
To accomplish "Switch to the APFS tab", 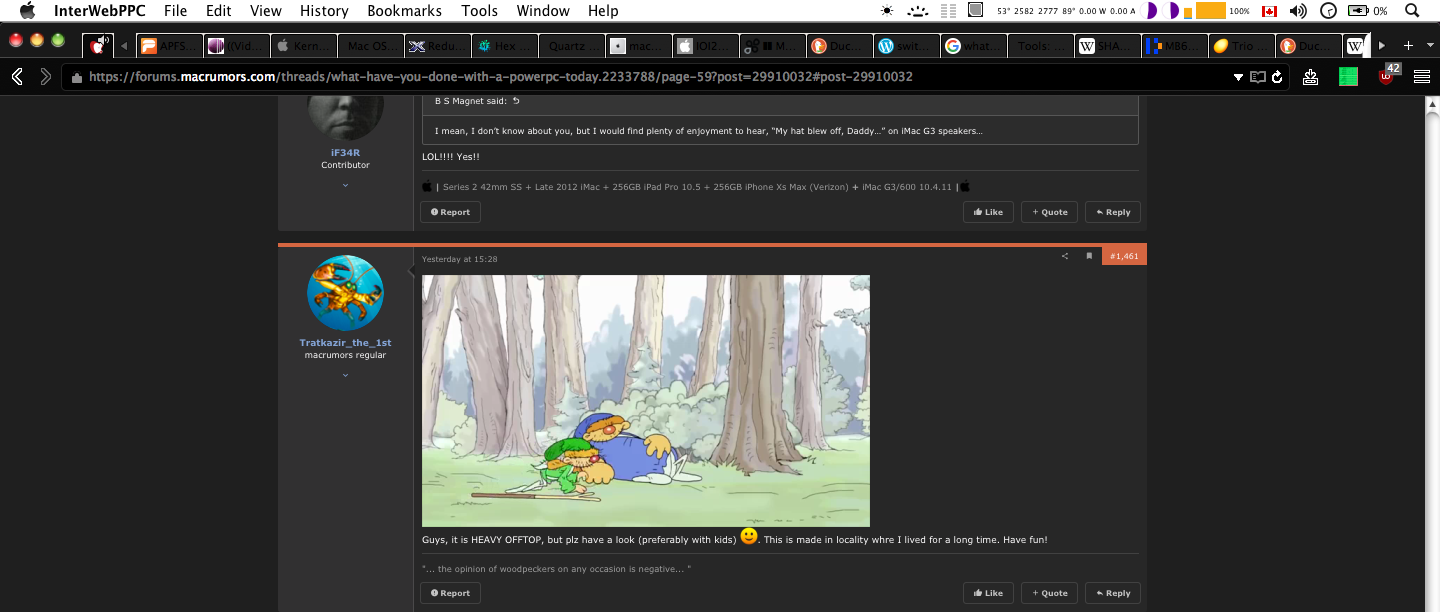I will (169, 46).
